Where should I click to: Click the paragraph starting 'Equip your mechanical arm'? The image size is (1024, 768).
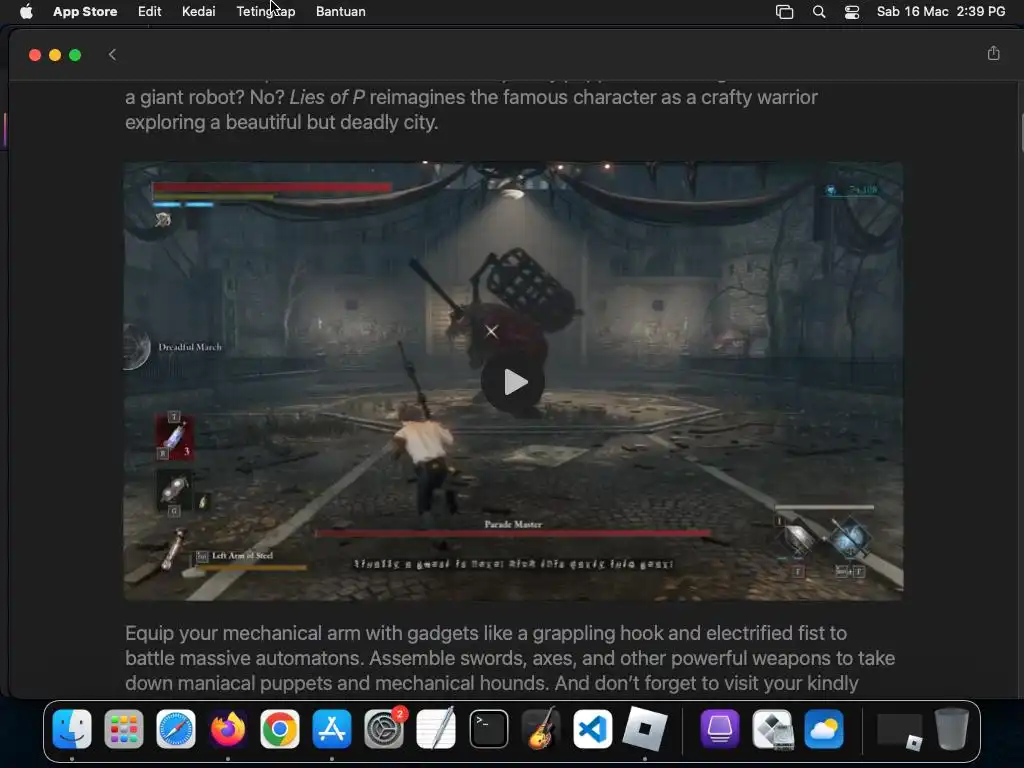coord(510,658)
